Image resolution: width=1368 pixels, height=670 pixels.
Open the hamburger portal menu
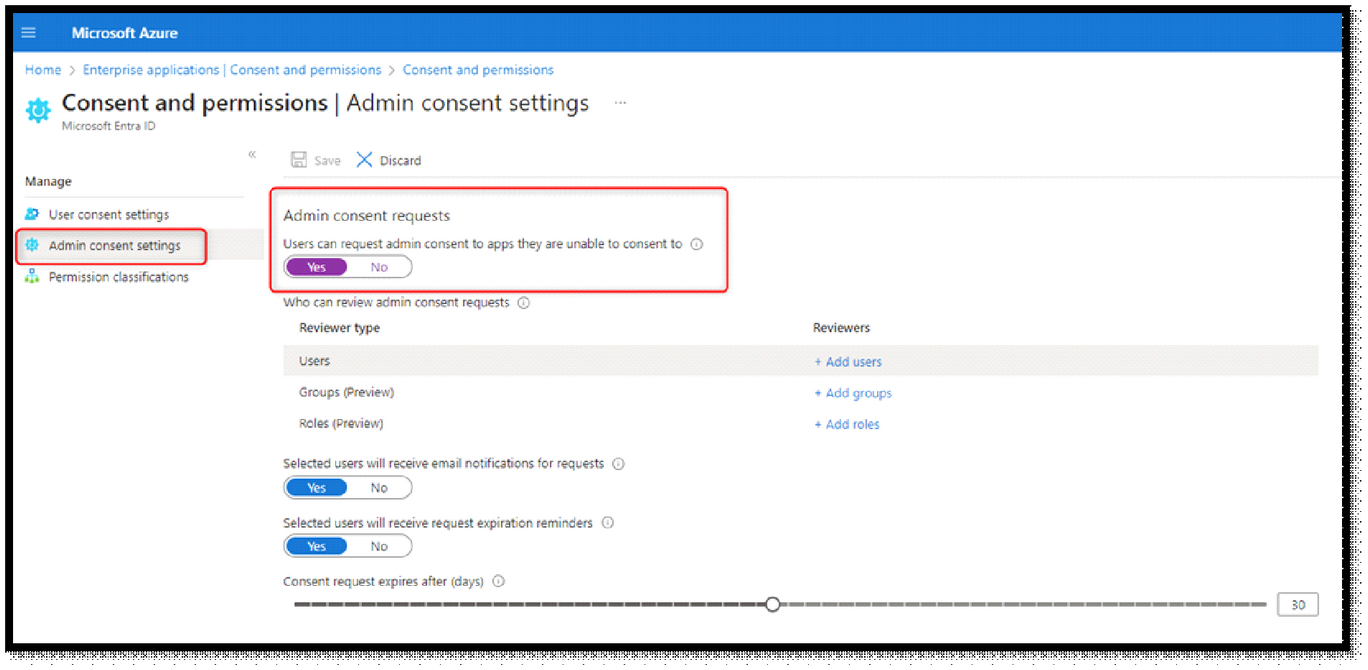pos(28,33)
